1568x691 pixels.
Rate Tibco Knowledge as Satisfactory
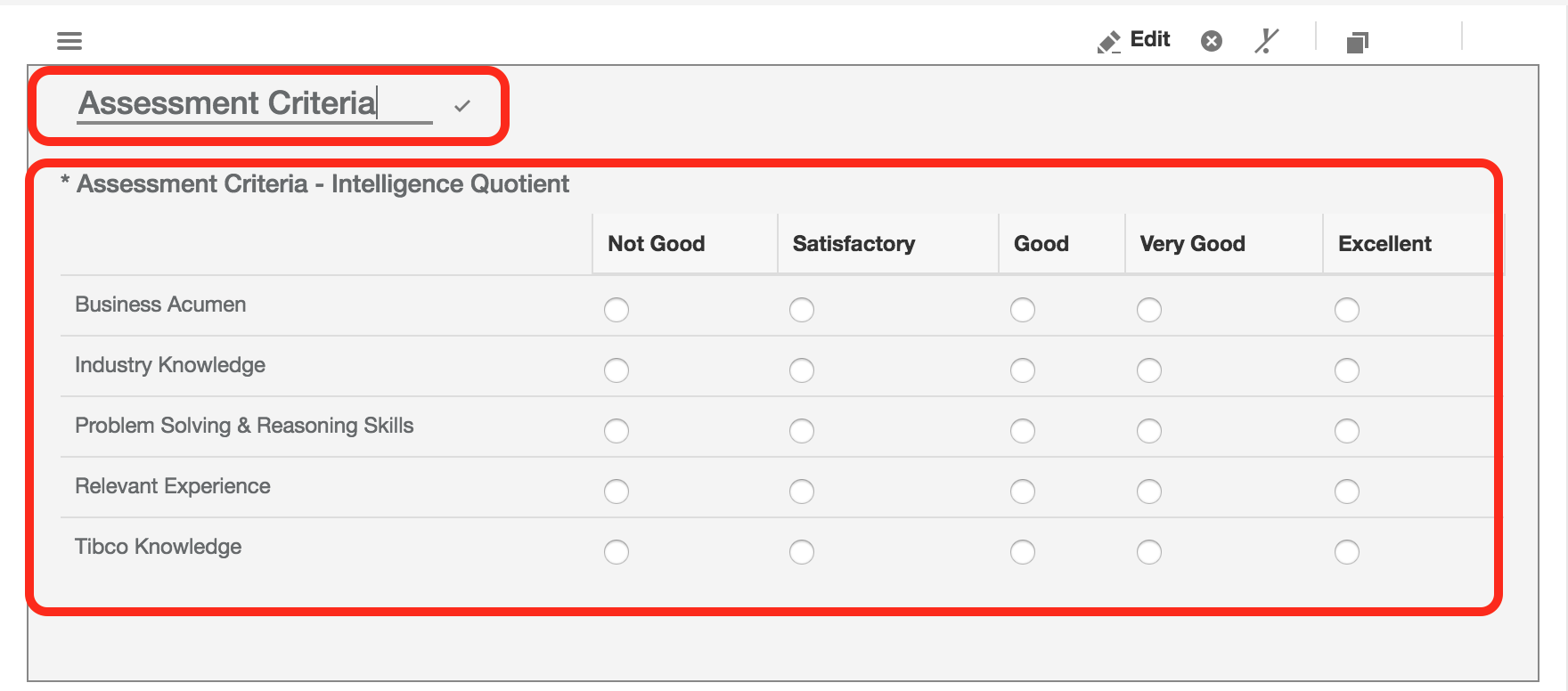click(x=802, y=552)
